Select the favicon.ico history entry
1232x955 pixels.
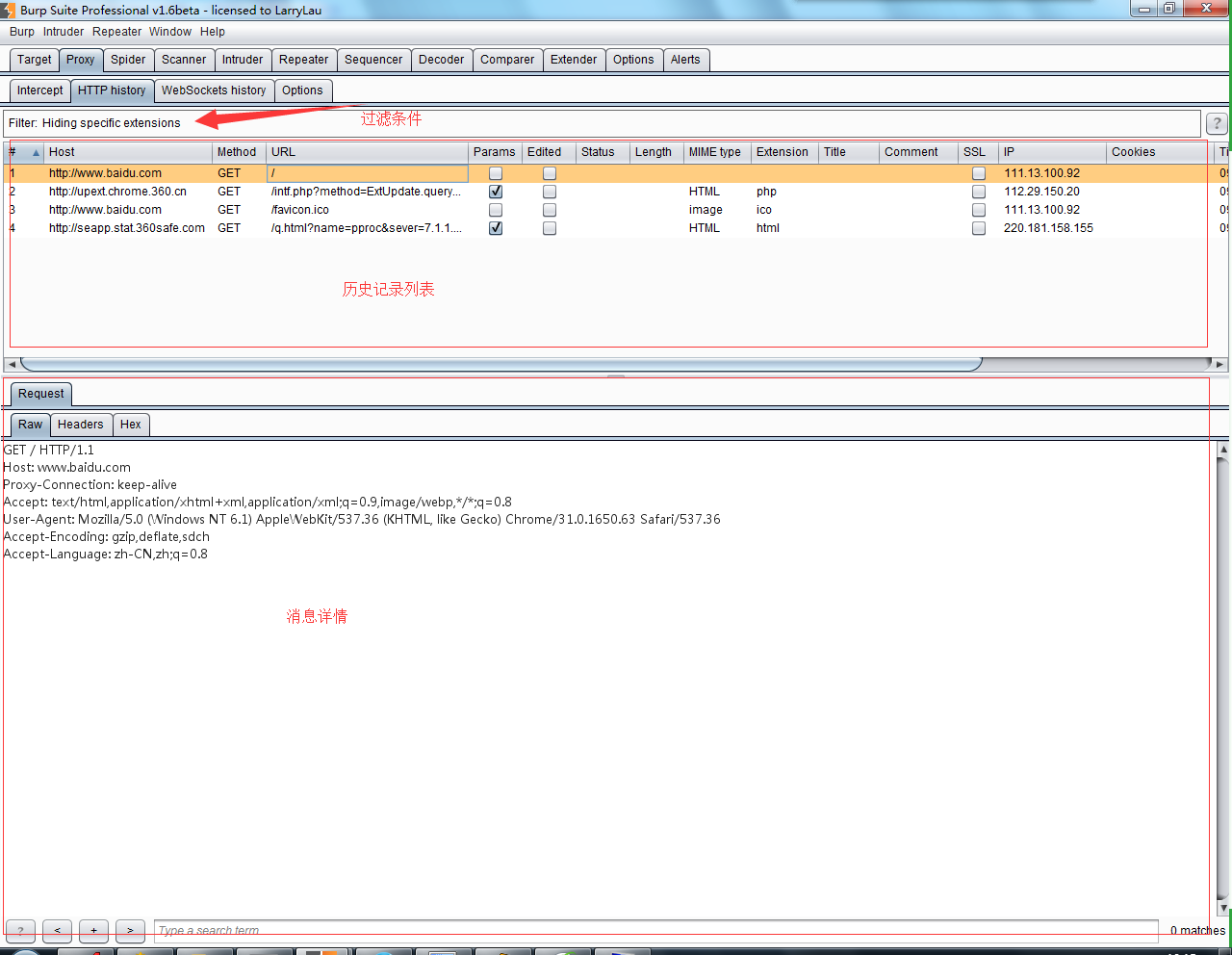(299, 210)
